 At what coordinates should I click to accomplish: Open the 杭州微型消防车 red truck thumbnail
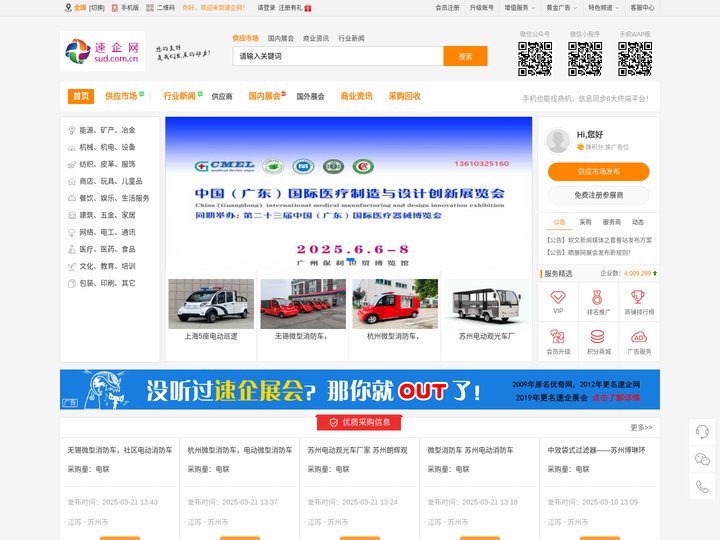pyautogui.click(x=395, y=304)
